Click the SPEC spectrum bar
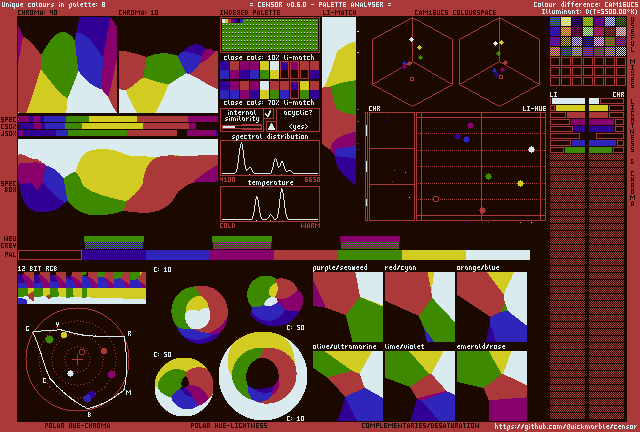The image size is (640, 432). [x=118, y=119]
